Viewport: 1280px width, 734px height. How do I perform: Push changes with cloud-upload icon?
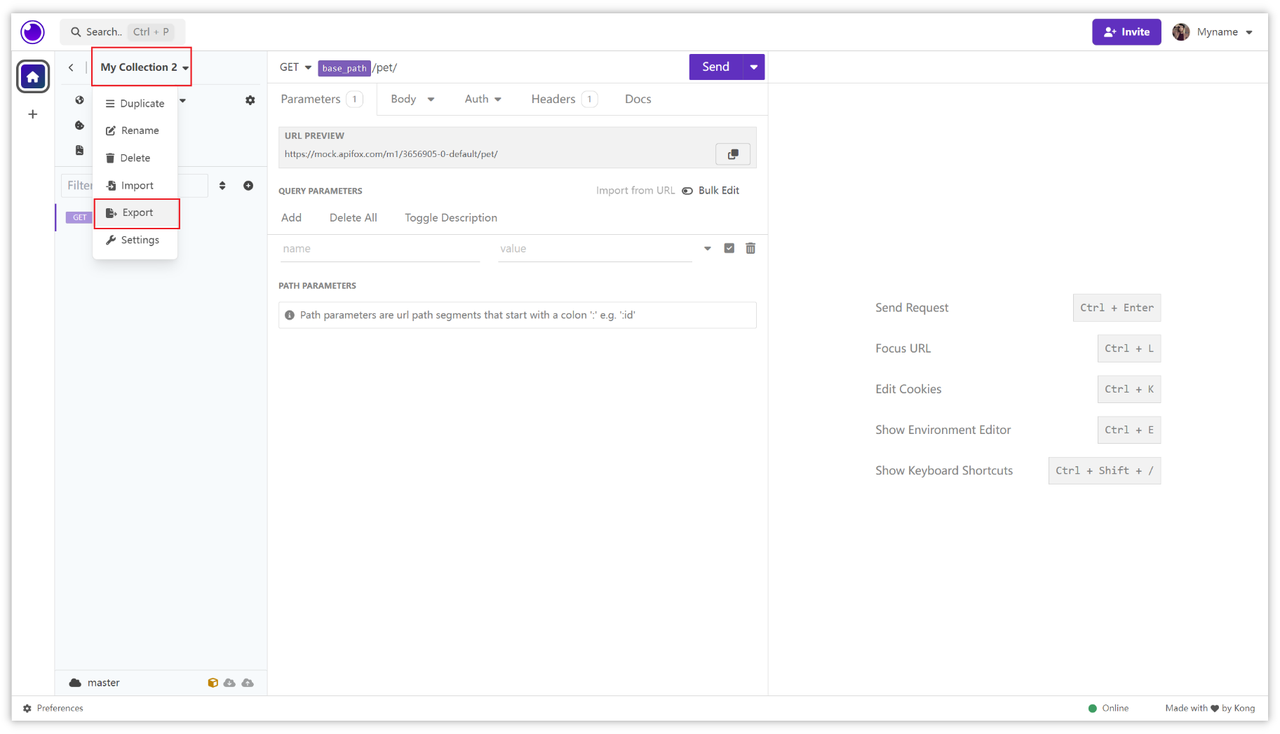(248, 683)
